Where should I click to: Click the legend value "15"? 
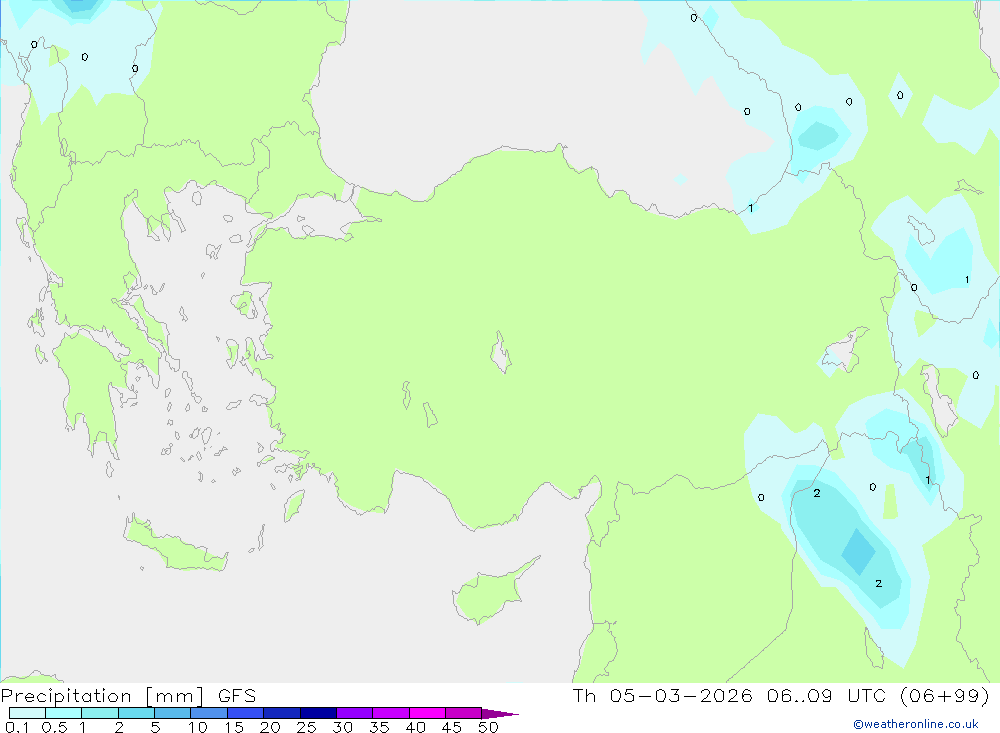pos(234,727)
